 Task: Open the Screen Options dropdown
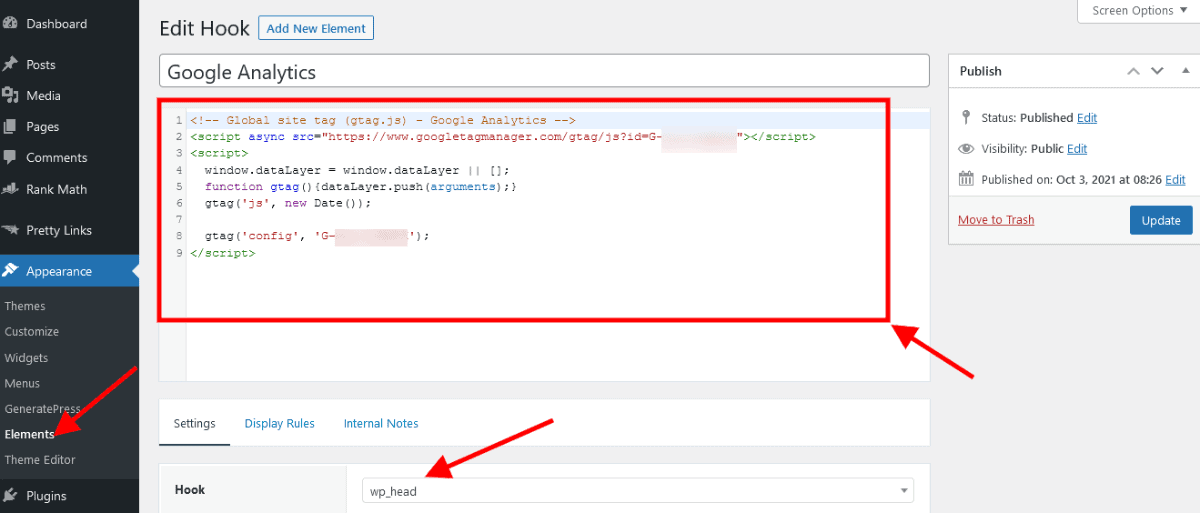tap(1138, 11)
